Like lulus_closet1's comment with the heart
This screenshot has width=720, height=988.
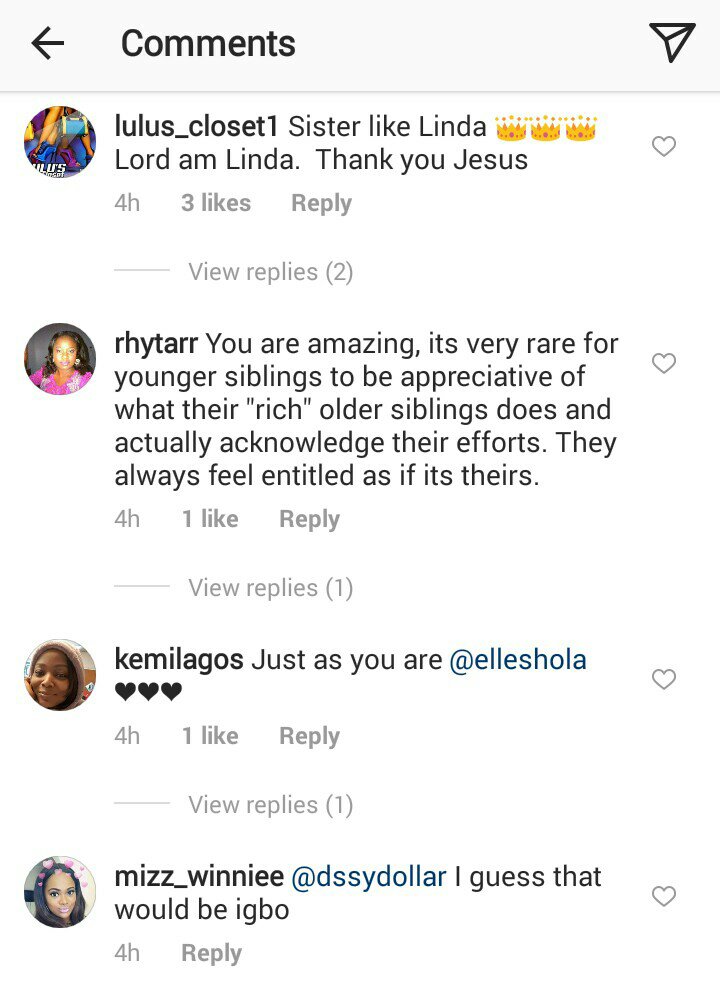pos(664,147)
